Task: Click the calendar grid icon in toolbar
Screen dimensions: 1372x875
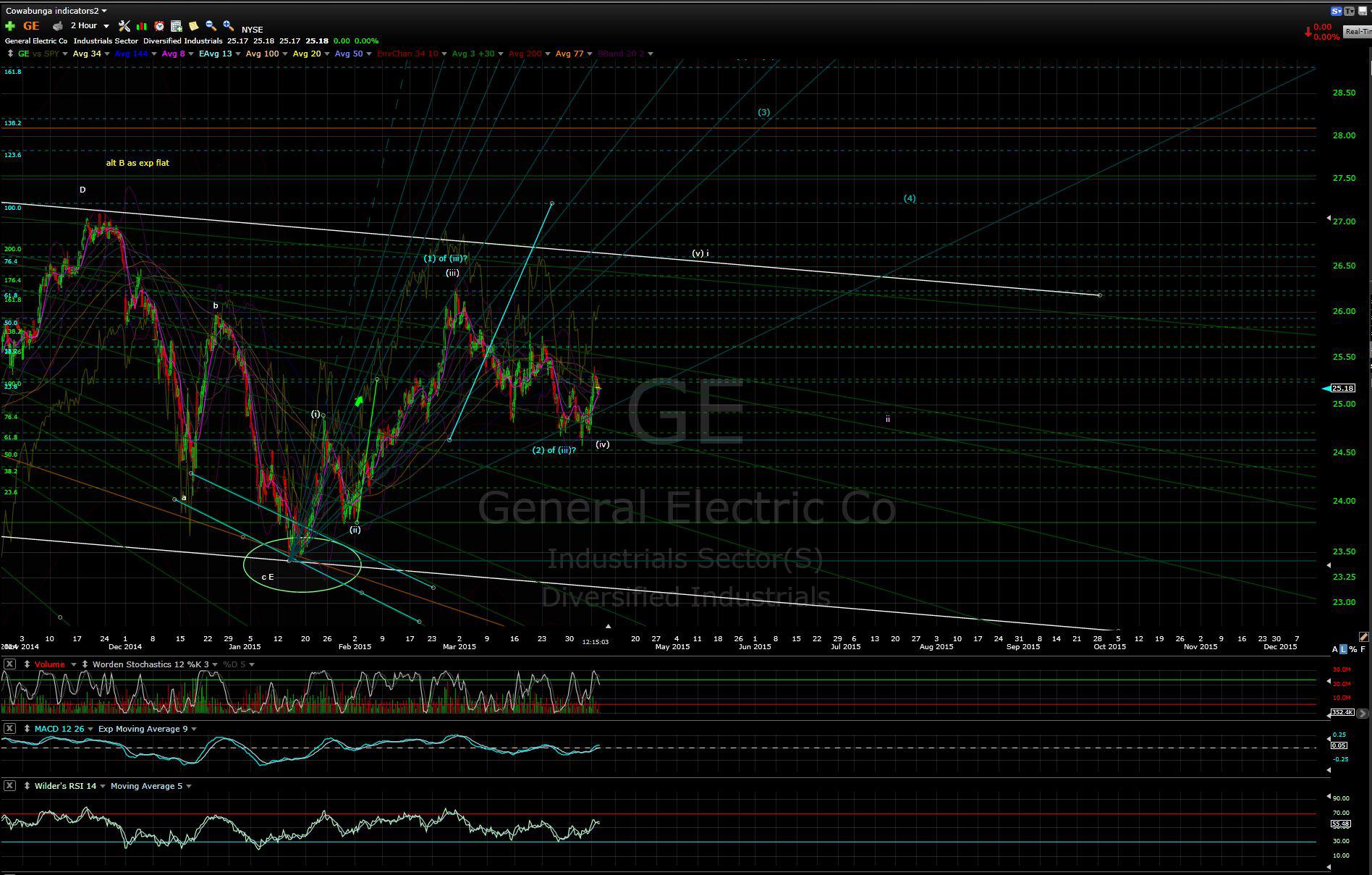Action: [177, 26]
